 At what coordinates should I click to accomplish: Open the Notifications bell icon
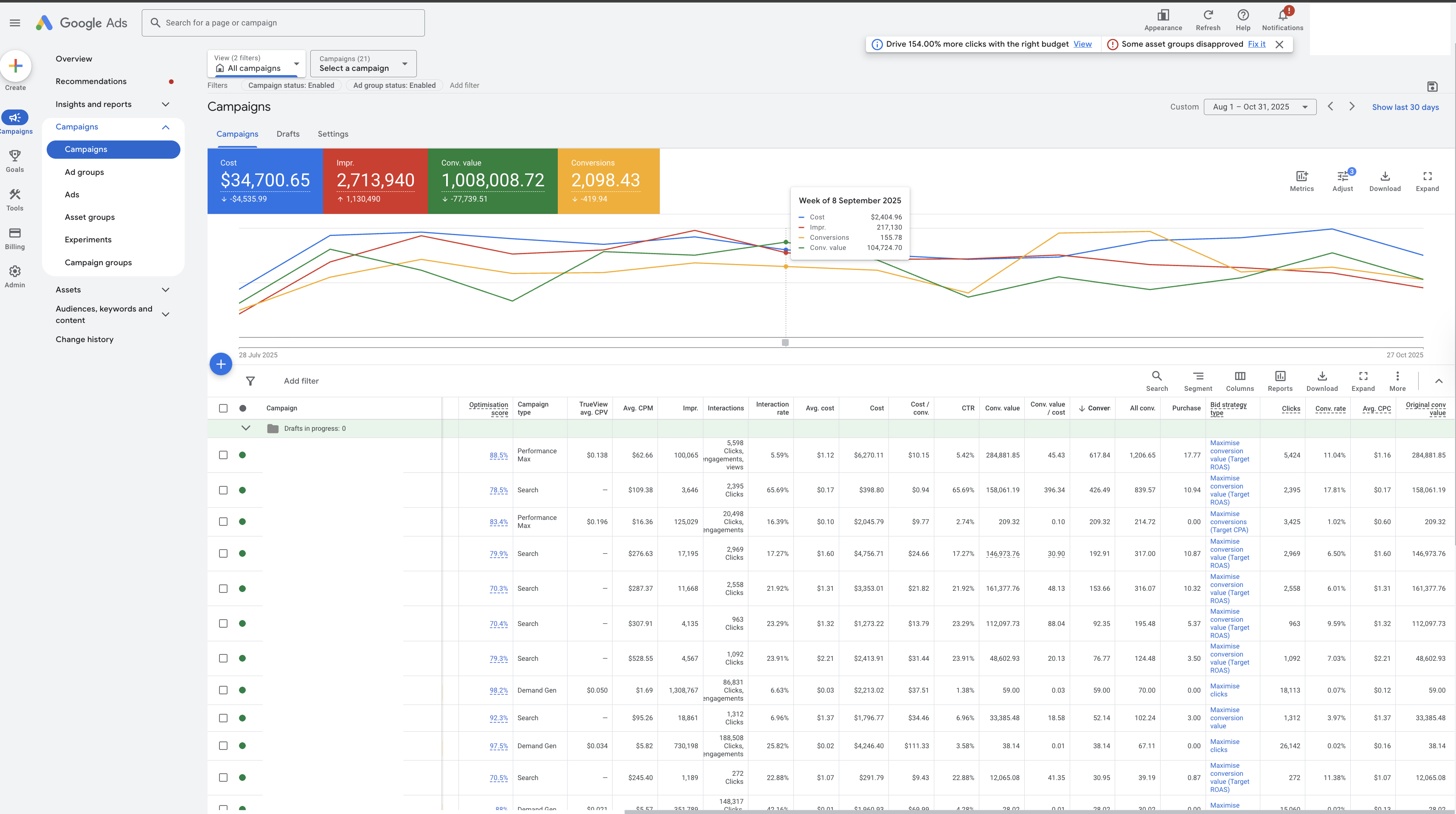(1282, 15)
